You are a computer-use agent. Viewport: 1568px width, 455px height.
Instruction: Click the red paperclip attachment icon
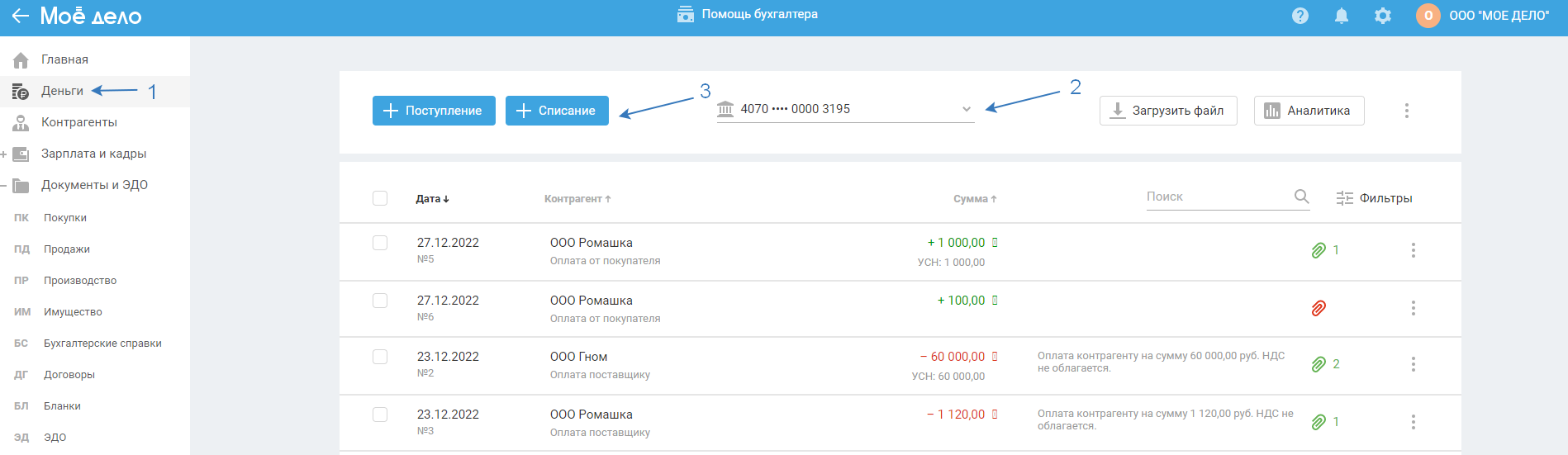pyautogui.click(x=1319, y=308)
